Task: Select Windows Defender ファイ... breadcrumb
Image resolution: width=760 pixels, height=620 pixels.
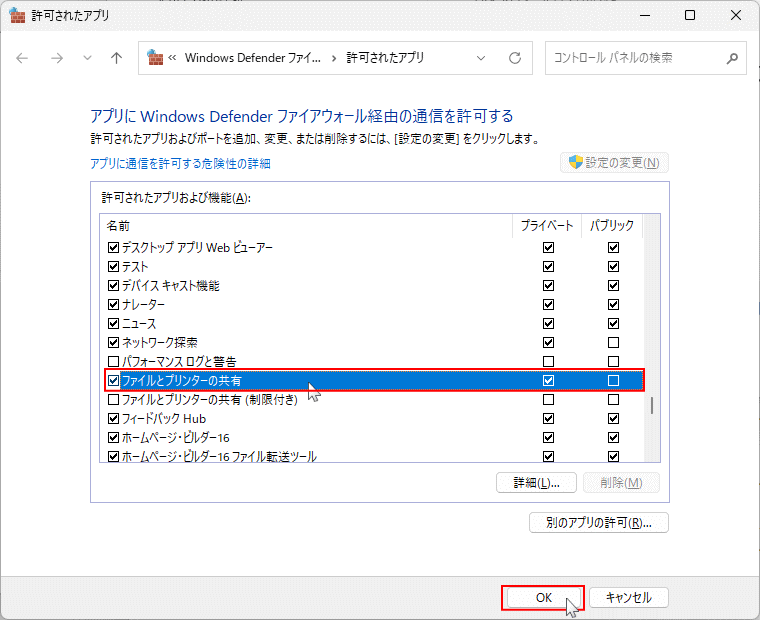Action: click(x=253, y=58)
